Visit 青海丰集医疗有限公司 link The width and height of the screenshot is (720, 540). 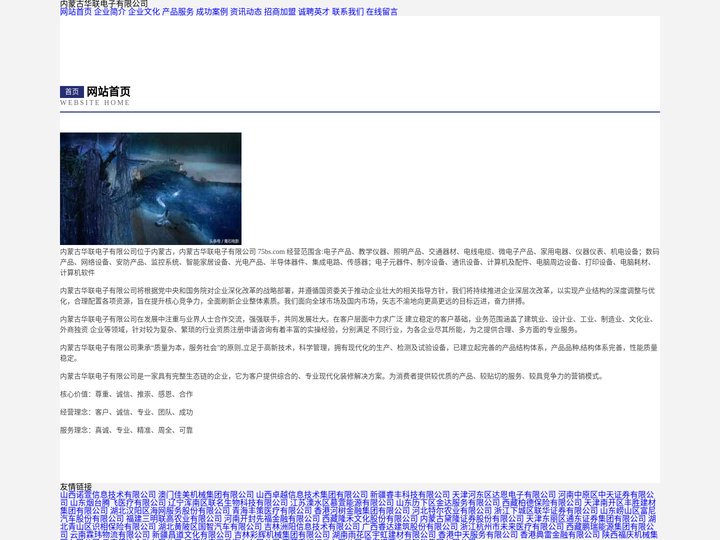click(272, 511)
